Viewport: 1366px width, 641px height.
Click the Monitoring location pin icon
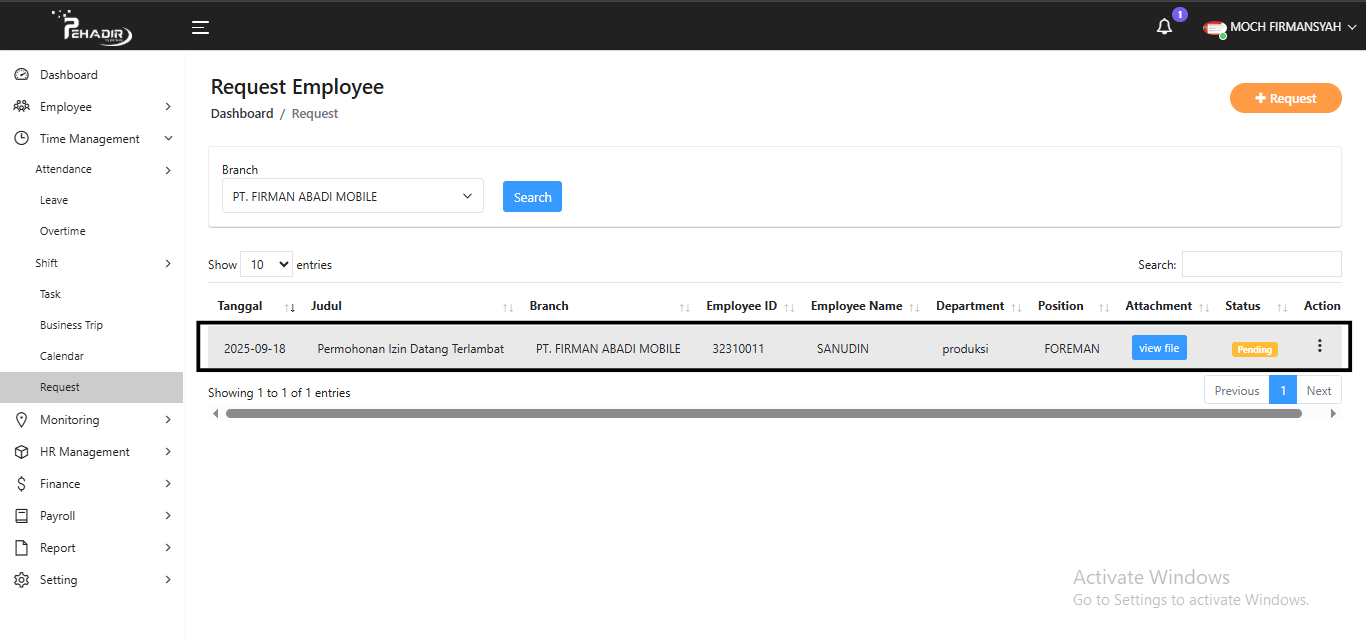click(21, 420)
